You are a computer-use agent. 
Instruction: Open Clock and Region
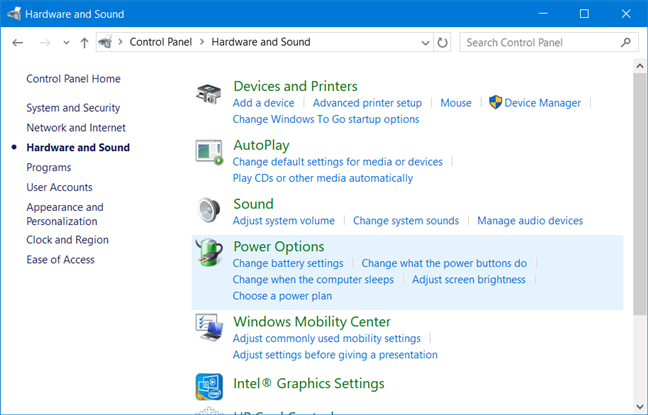pos(67,240)
